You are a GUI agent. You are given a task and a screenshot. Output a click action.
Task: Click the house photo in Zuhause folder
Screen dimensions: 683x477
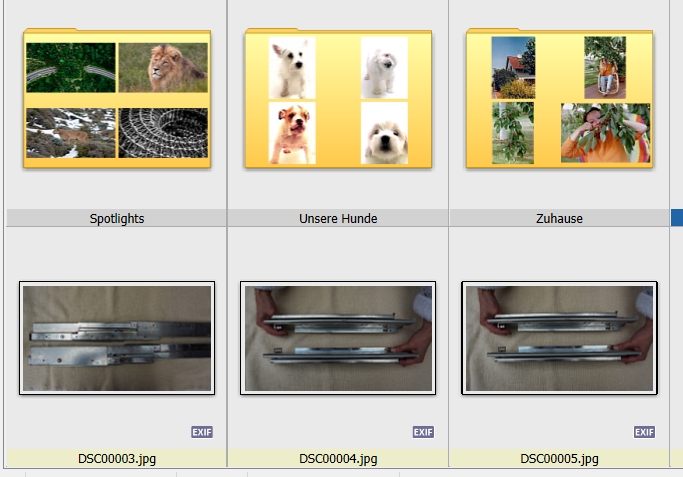tap(513, 68)
